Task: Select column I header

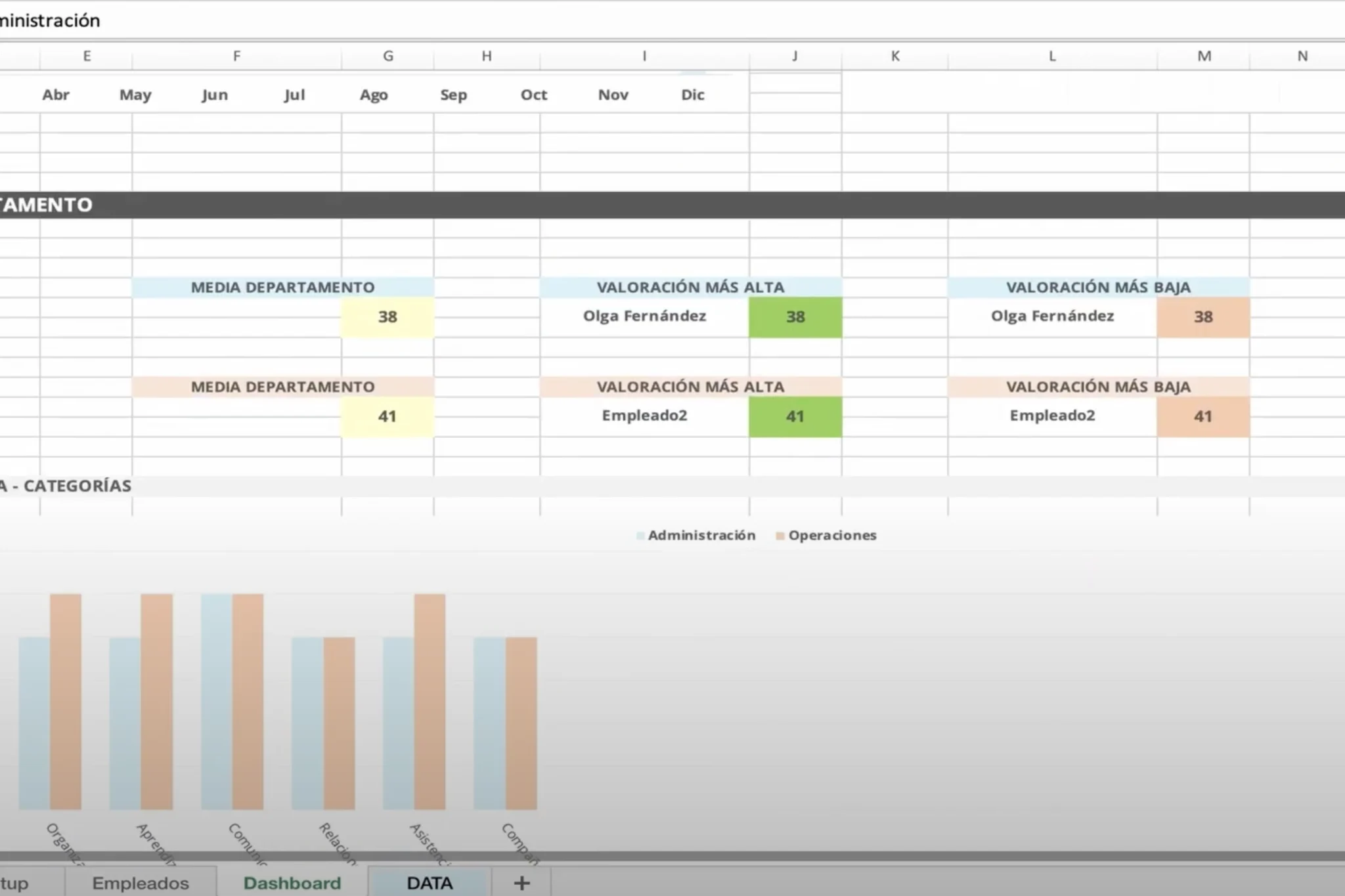Action: (x=644, y=56)
